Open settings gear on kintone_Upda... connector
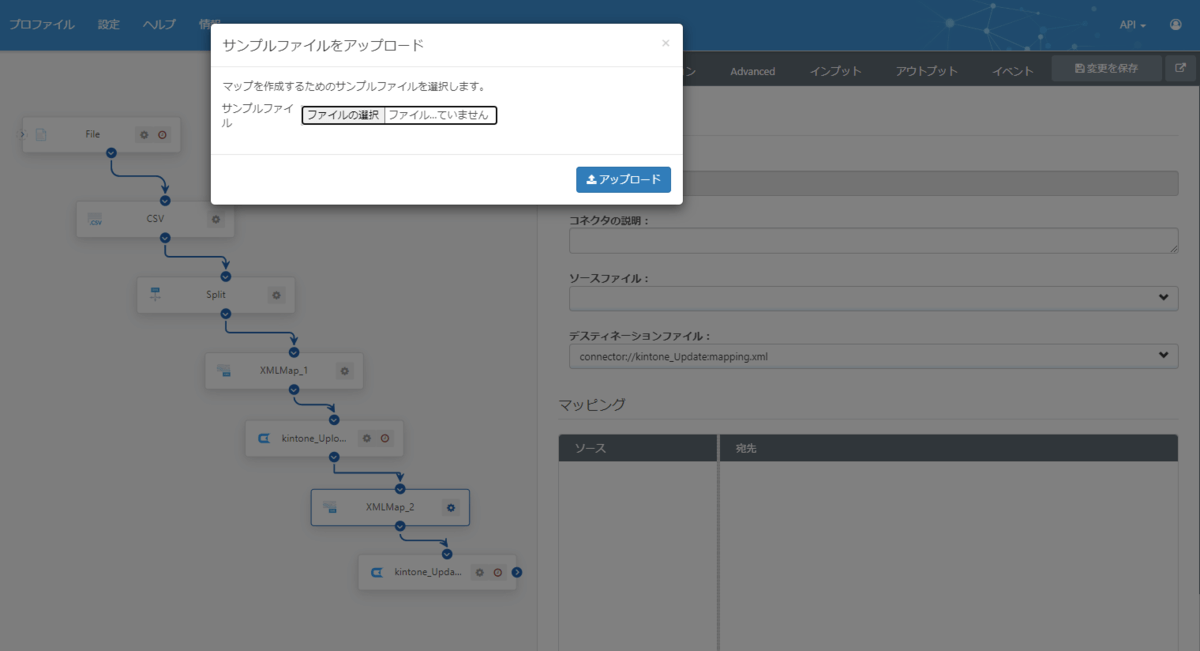This screenshot has width=1200, height=651. [x=479, y=572]
